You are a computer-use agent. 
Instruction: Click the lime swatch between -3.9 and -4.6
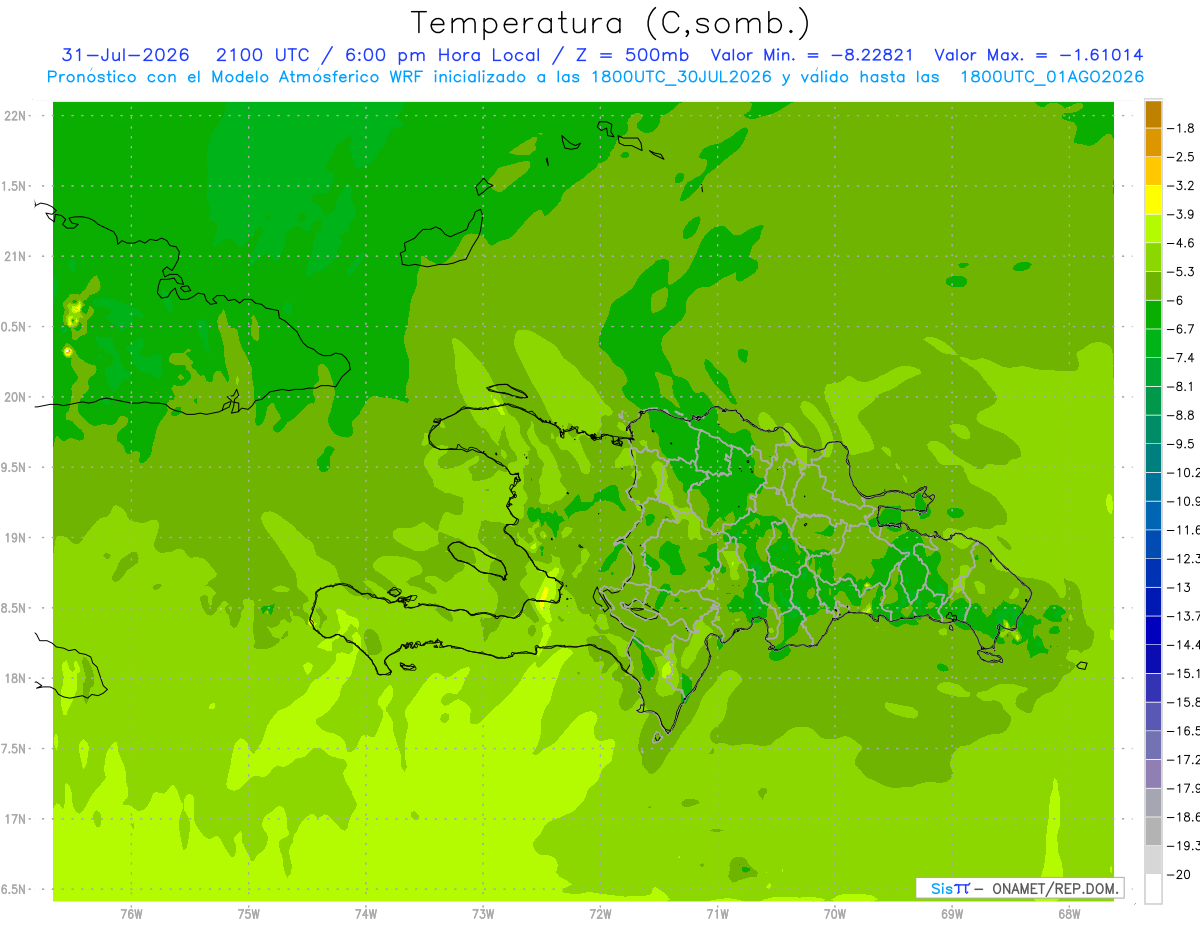point(1153,229)
